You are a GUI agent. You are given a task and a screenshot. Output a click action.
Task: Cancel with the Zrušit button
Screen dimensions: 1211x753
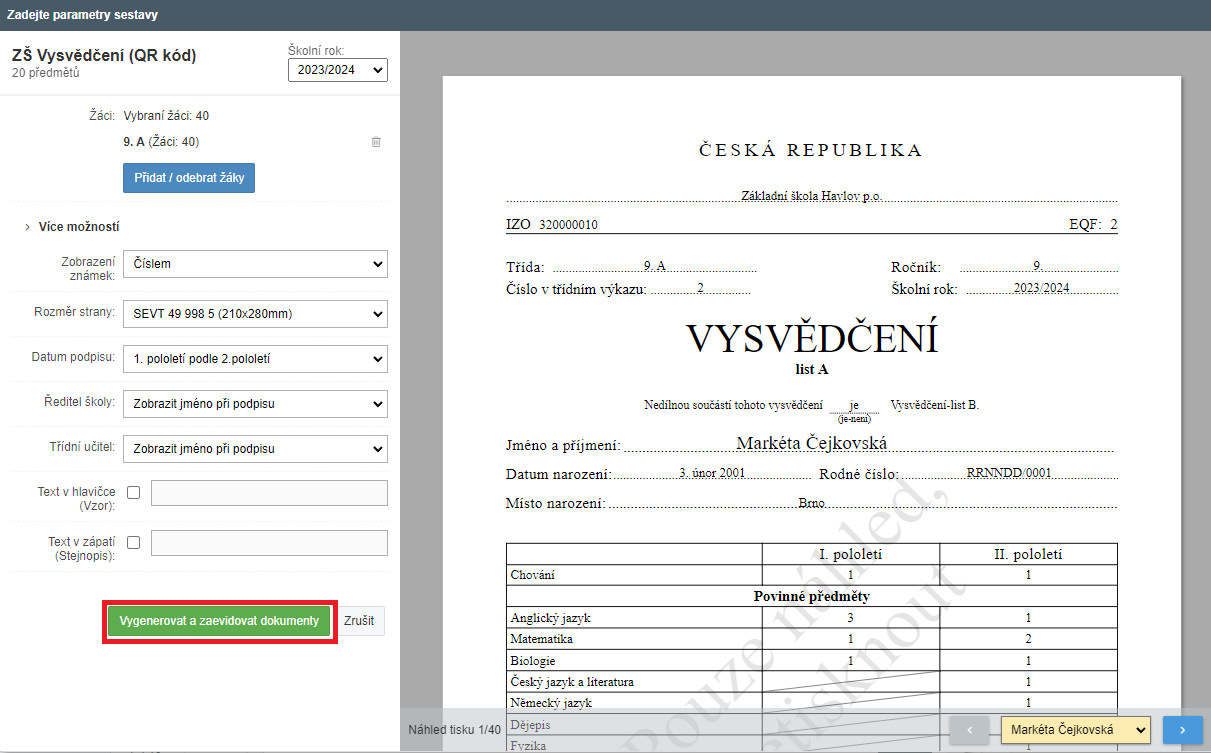(359, 620)
